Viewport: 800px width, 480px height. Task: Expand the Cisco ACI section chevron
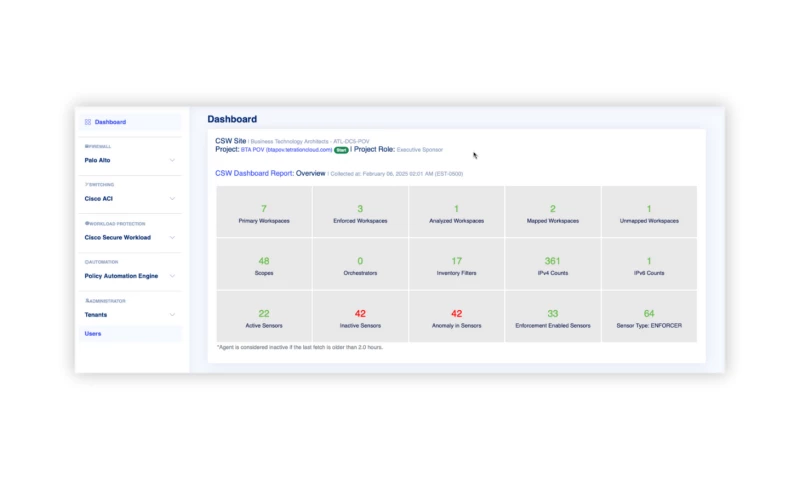tap(172, 199)
